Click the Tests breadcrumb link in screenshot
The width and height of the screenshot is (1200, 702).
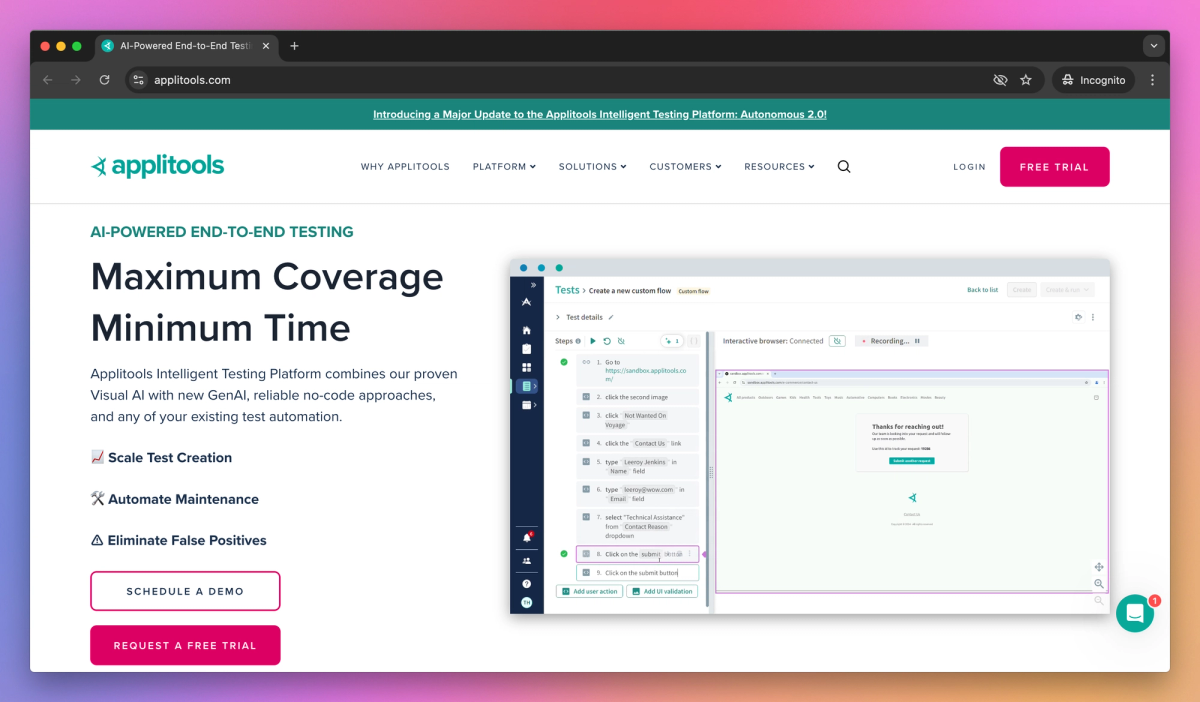[x=567, y=290]
